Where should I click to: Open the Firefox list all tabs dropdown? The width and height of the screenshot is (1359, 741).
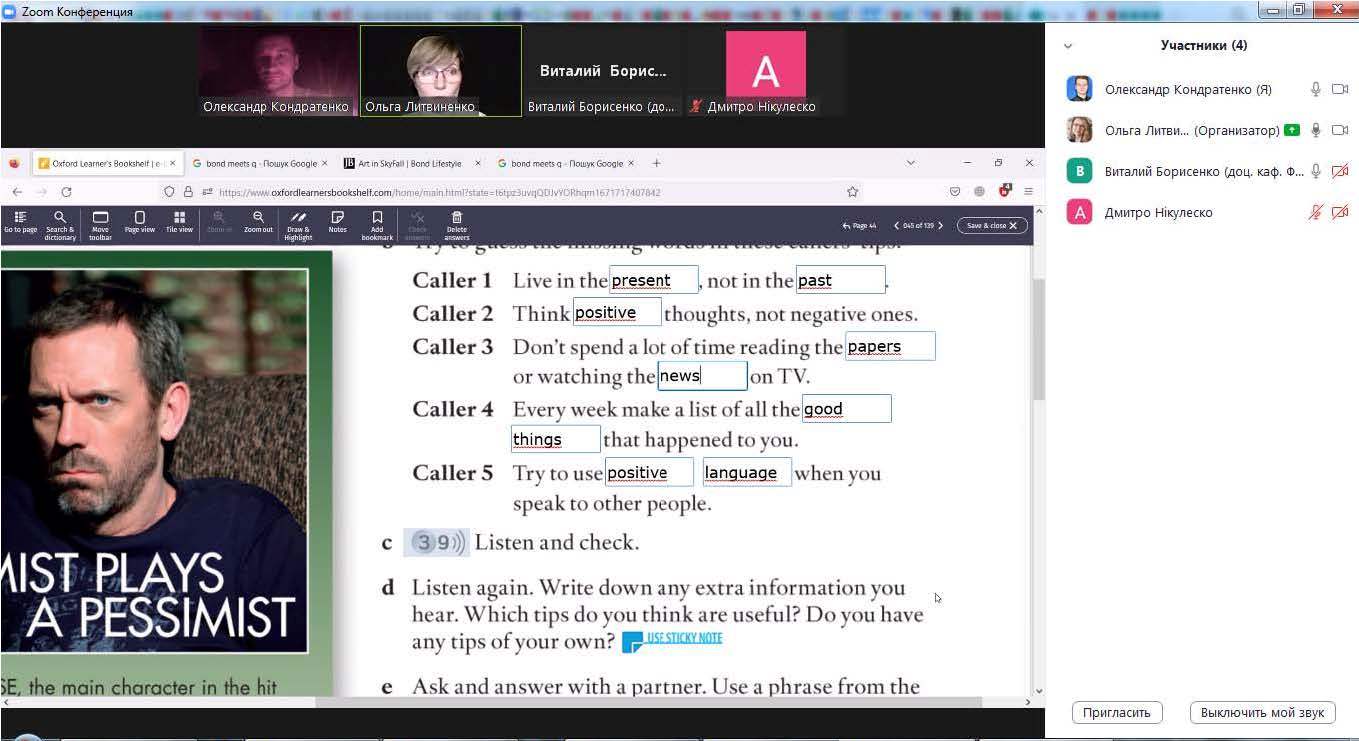click(x=910, y=163)
